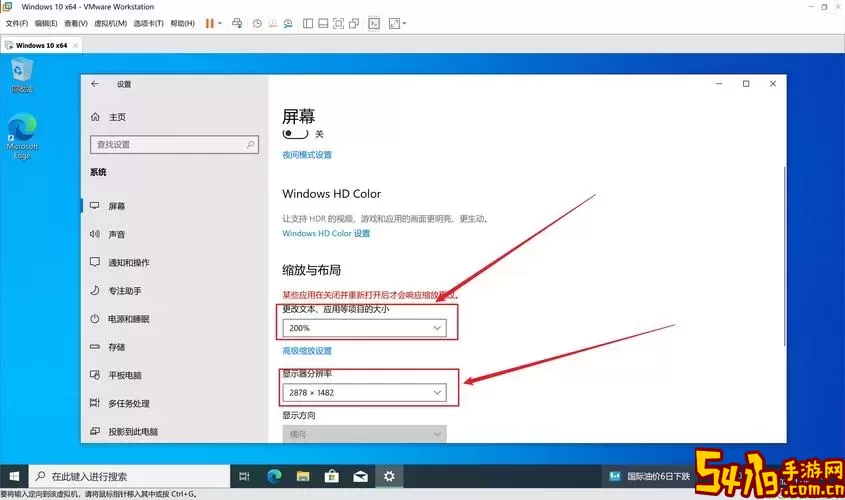Screen dimensions: 845x500
Task: Click the taskbar search box
Action: (129, 476)
